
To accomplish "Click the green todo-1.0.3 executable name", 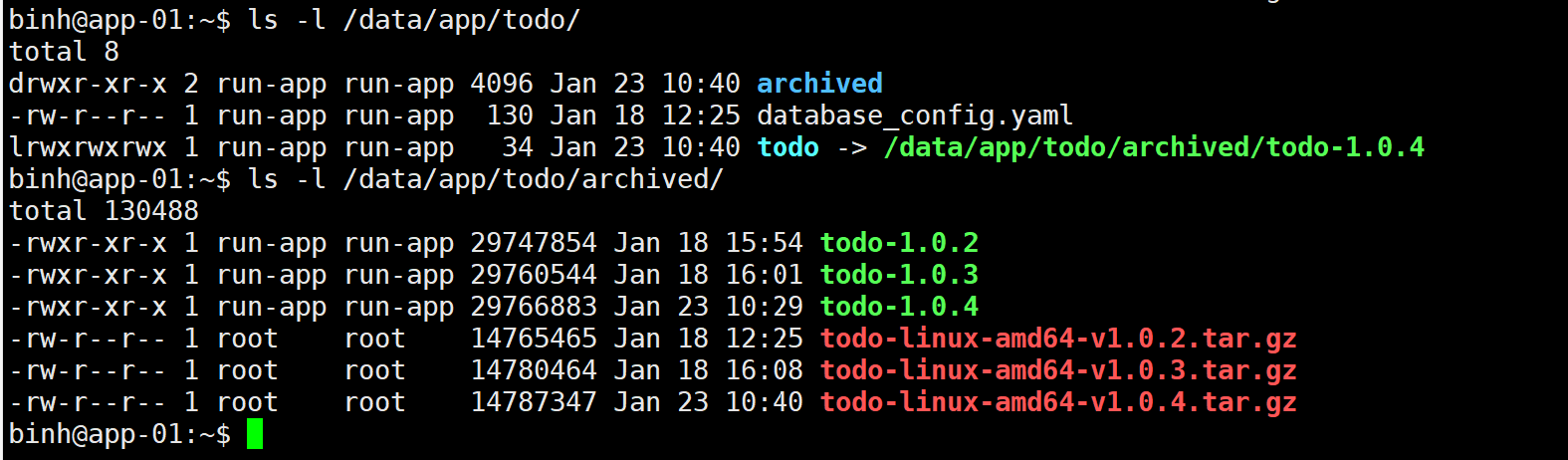I will point(899,275).
